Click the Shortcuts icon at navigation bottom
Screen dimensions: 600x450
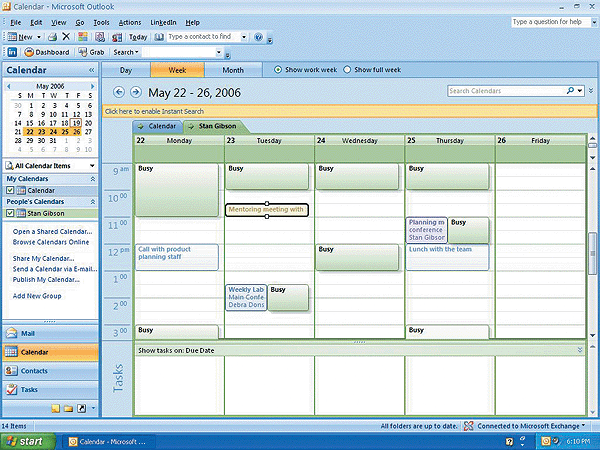(82, 409)
